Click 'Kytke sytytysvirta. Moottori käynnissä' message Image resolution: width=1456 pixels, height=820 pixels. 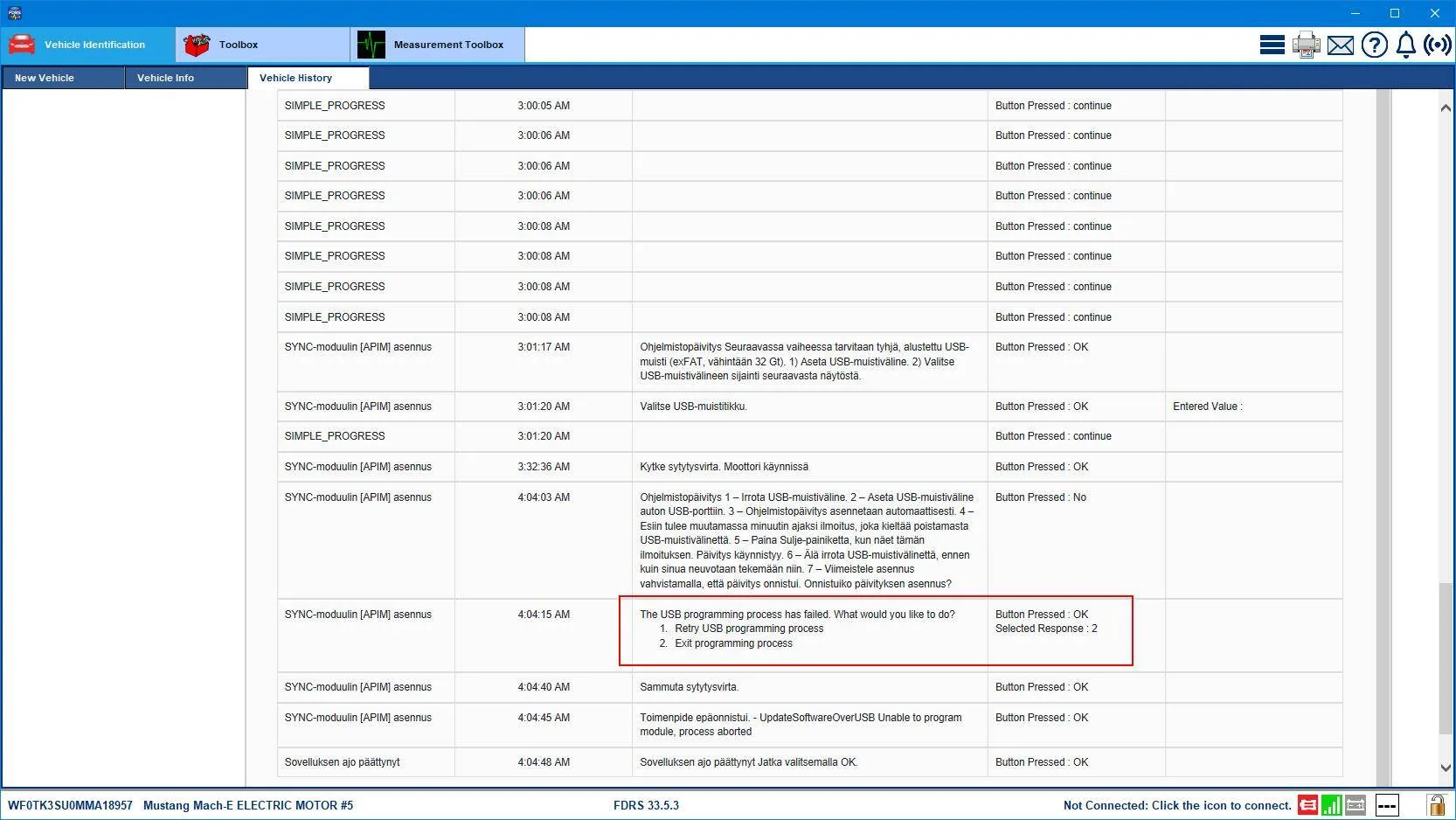pyautogui.click(x=724, y=467)
